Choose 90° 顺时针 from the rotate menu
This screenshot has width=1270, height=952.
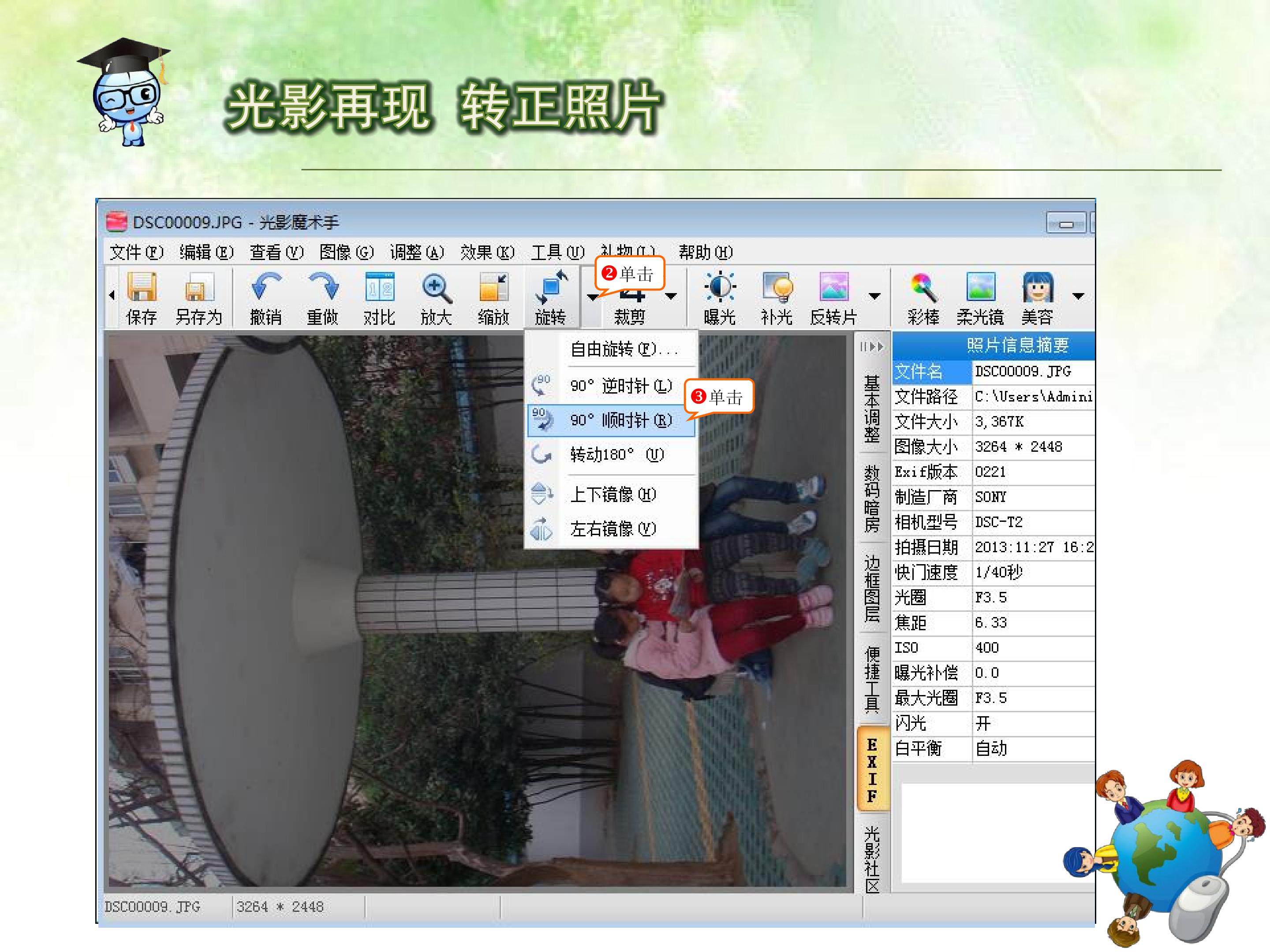pos(620,420)
